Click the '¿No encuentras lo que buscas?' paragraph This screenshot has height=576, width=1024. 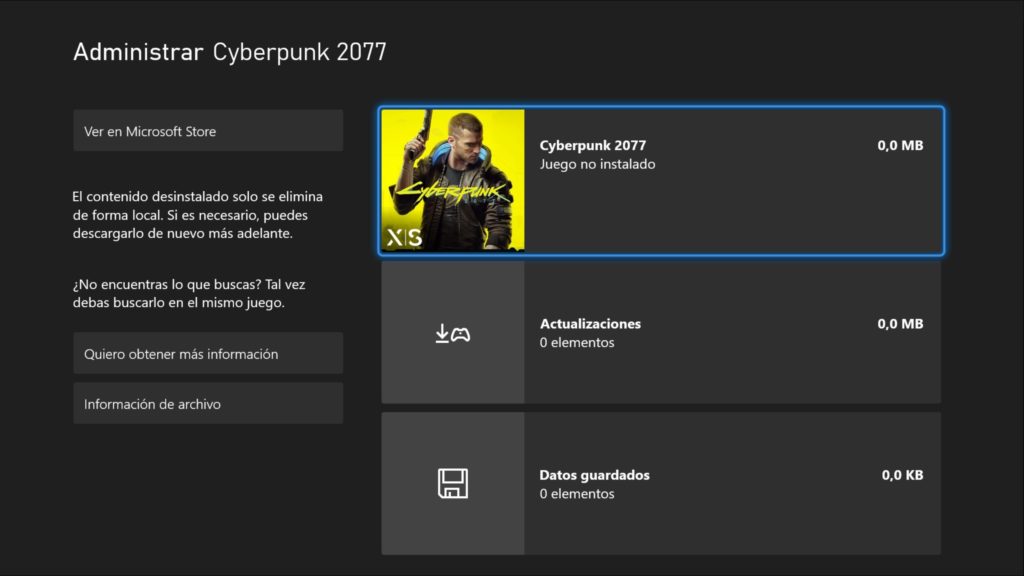189,293
